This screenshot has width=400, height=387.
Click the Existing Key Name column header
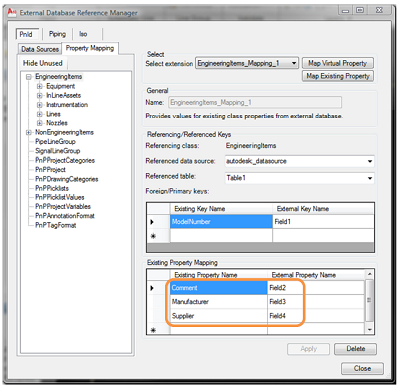(x=221, y=209)
